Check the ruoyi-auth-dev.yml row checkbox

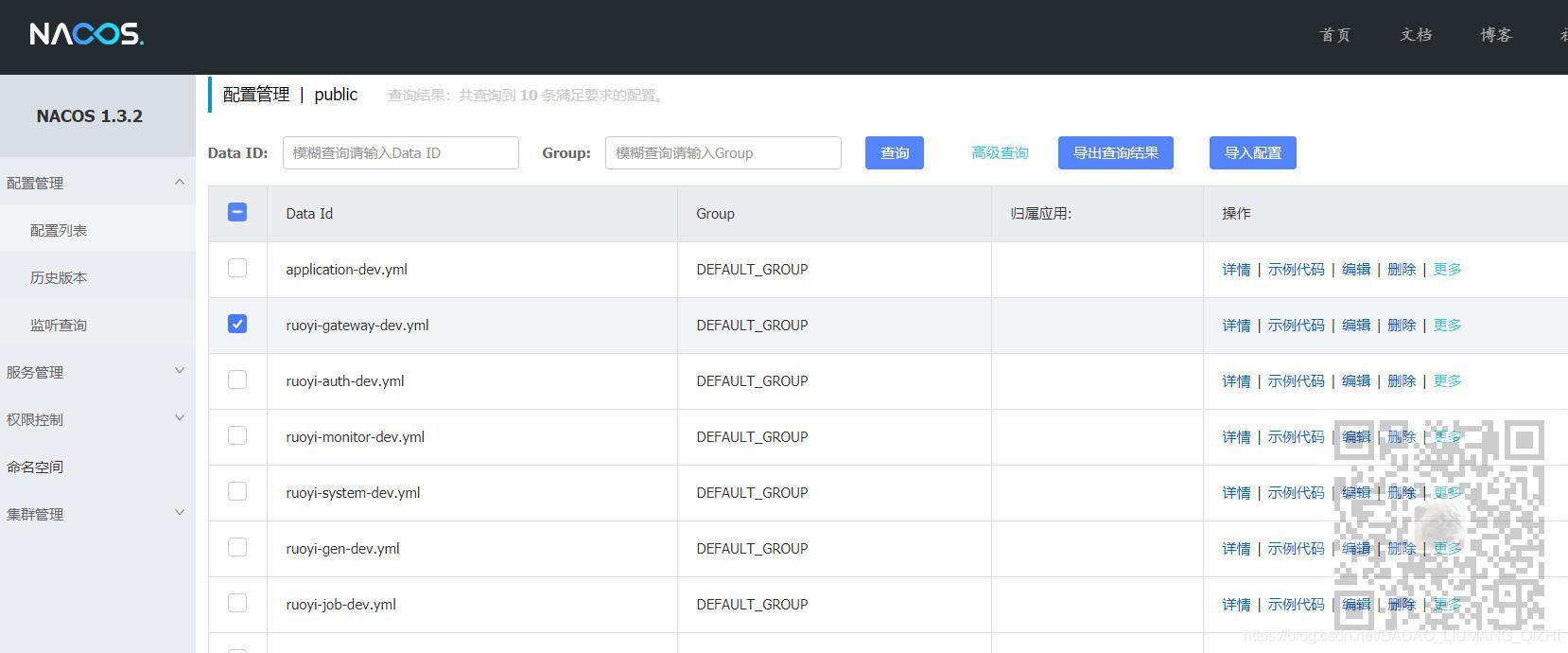click(237, 379)
